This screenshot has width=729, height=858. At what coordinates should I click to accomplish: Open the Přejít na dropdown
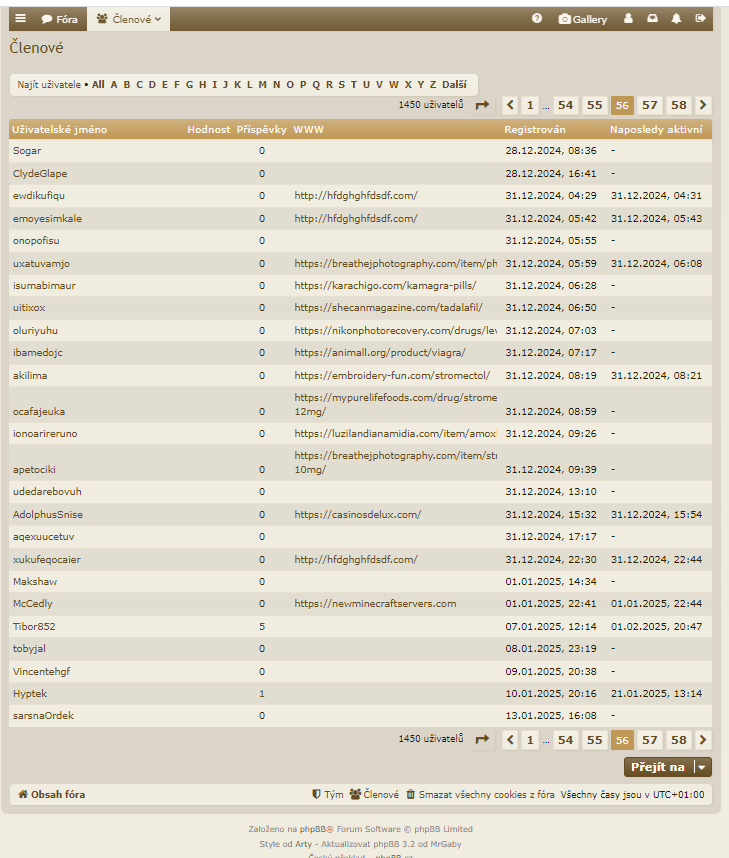click(x=668, y=767)
